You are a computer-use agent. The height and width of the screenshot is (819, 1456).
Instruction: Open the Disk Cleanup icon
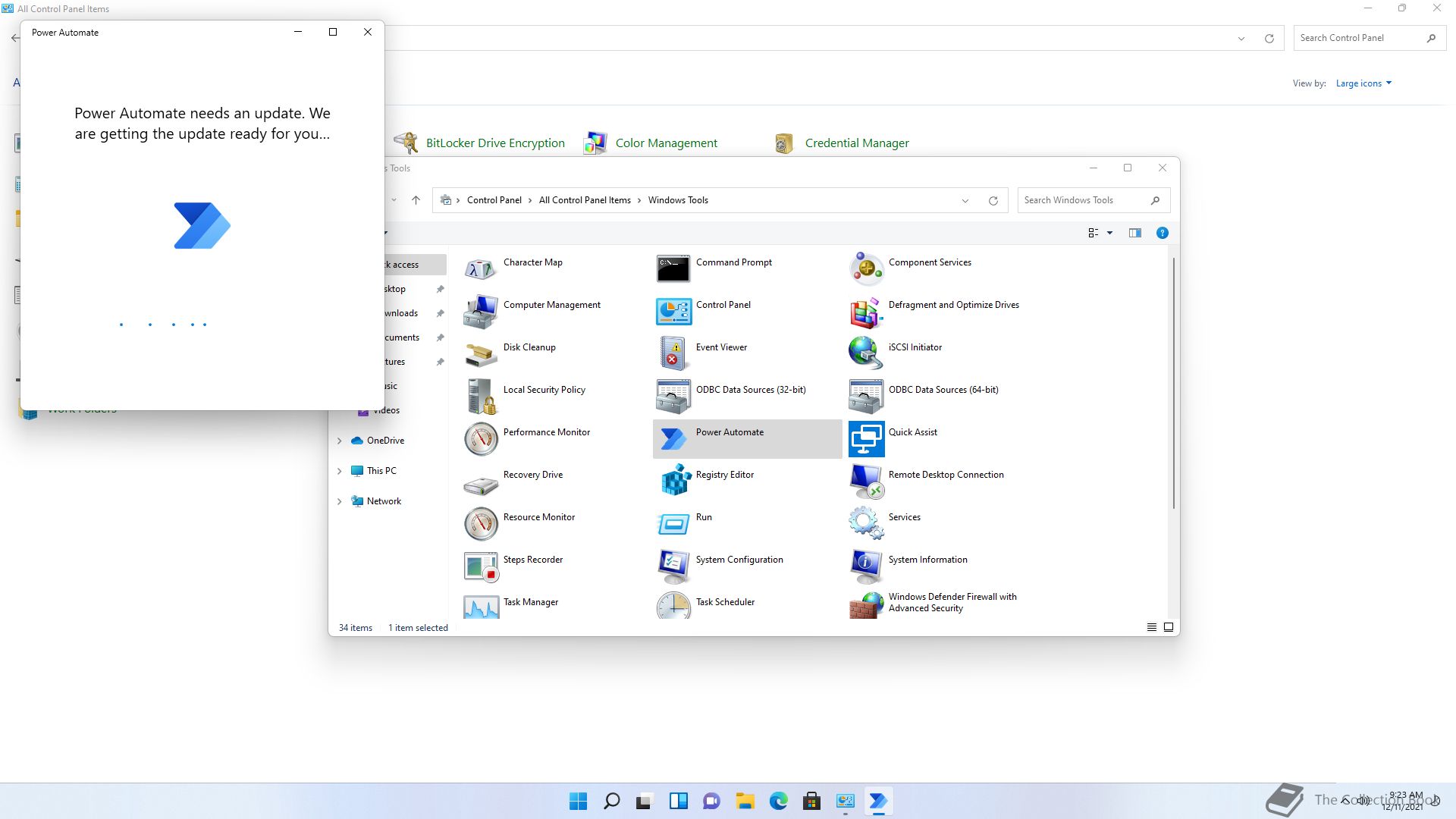coord(481,353)
